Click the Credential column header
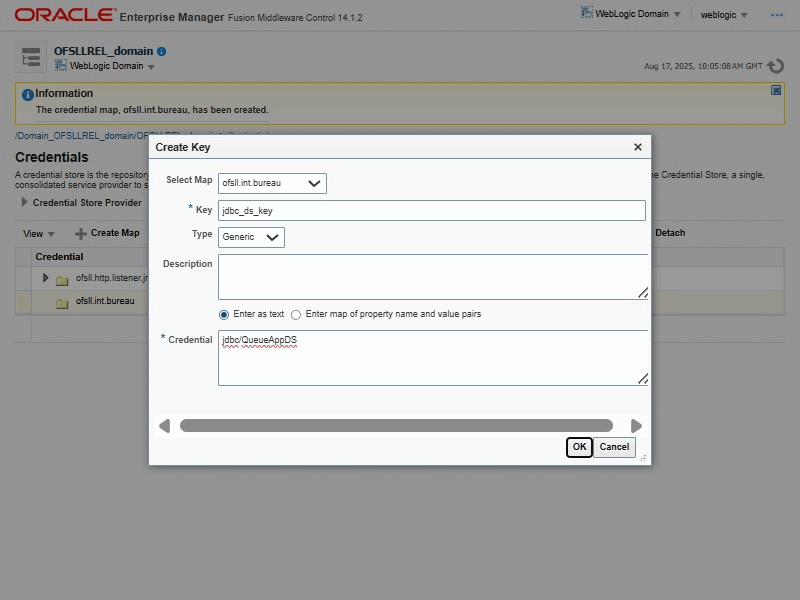Viewport: 800px width, 600px height. click(x=59, y=257)
